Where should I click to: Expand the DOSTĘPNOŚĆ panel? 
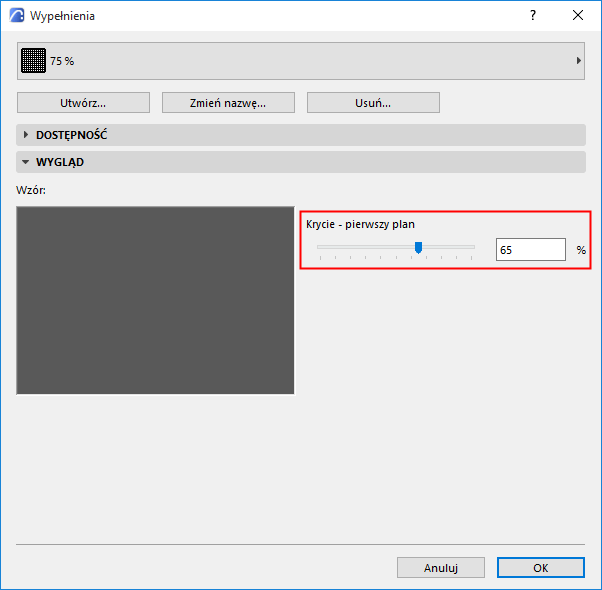coord(301,135)
